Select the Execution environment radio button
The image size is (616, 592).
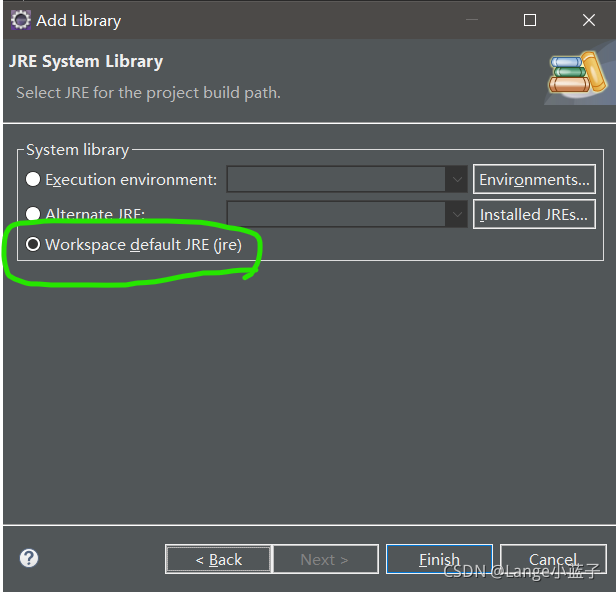coord(33,180)
